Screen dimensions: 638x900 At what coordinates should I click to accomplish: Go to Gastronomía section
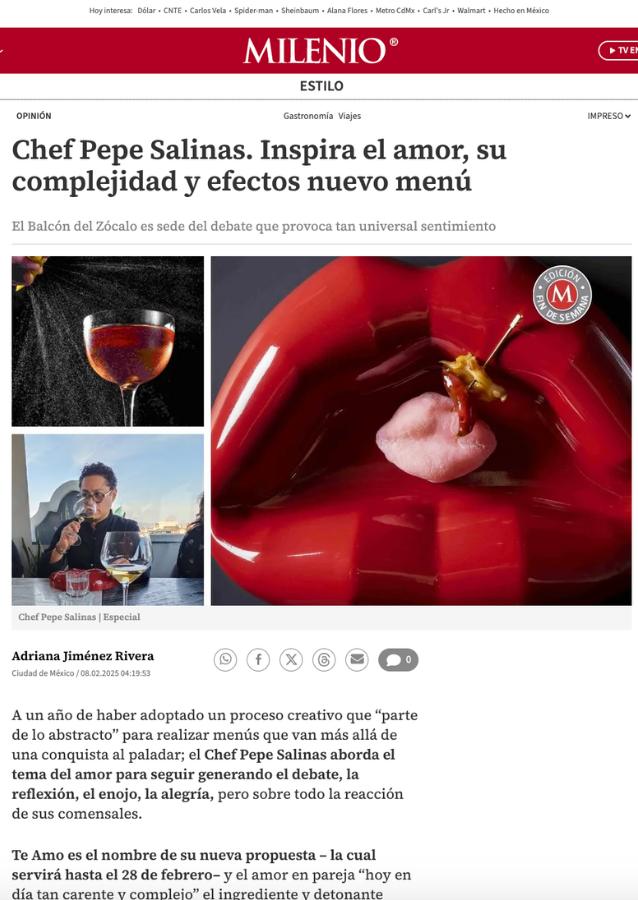coord(308,116)
